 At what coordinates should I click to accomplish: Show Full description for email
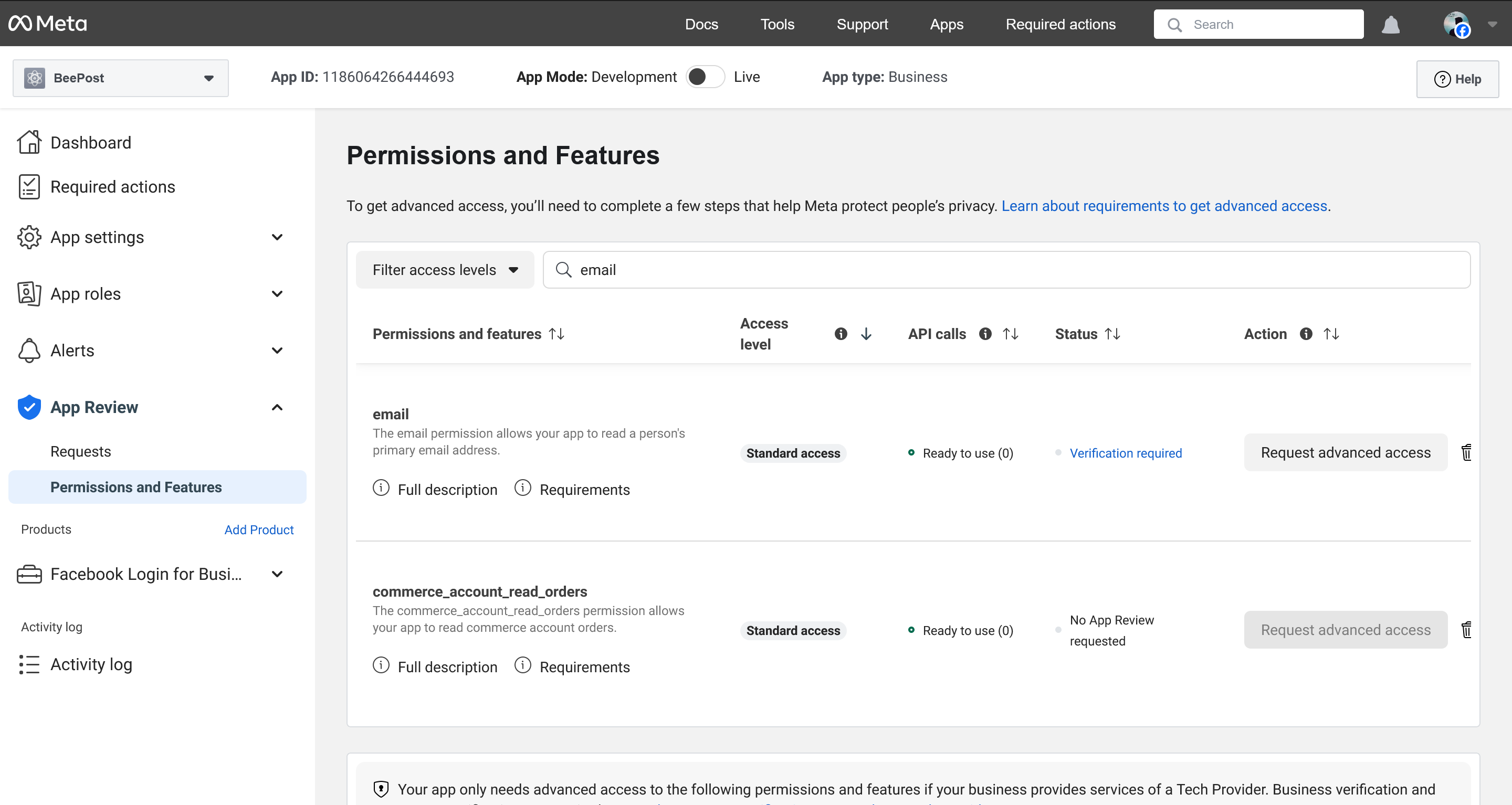click(435, 489)
